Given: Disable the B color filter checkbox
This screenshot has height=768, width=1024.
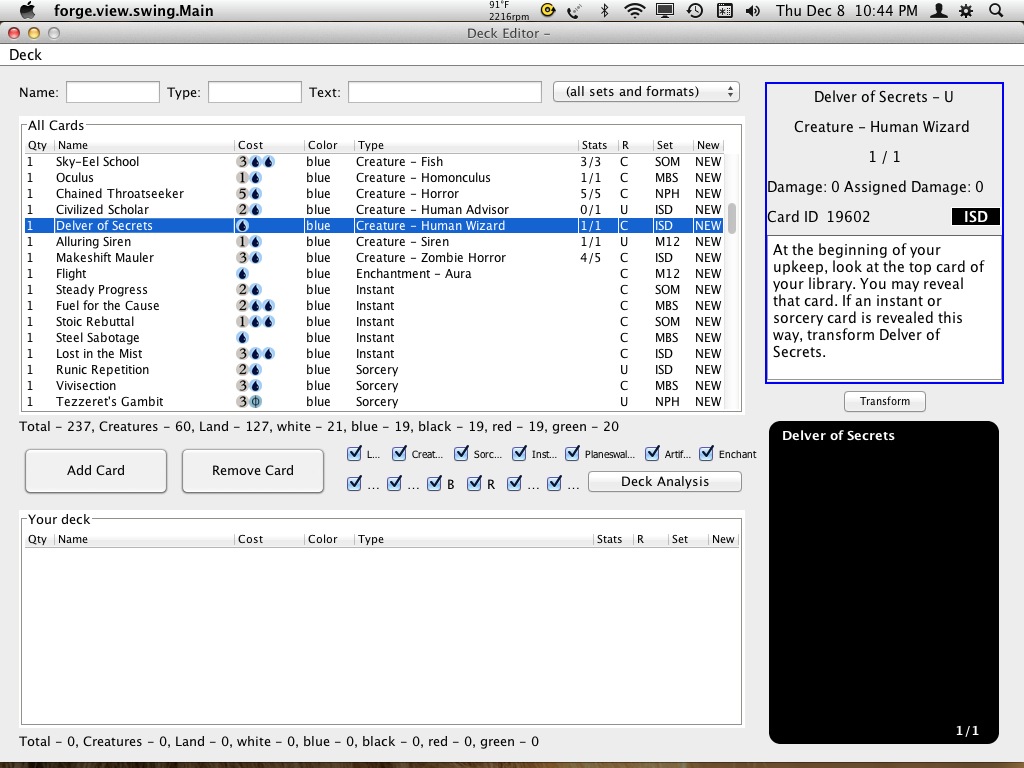Looking at the screenshot, I should (435, 484).
